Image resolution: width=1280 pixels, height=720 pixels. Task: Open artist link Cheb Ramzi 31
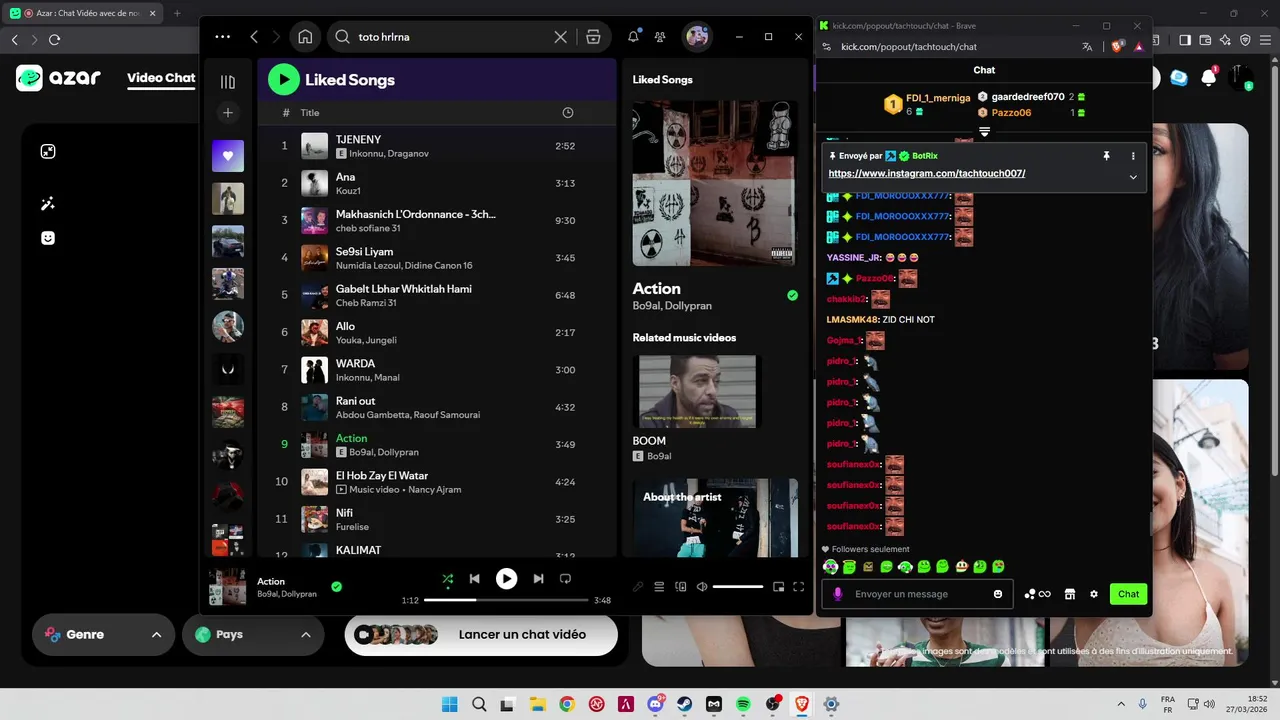[366, 303]
